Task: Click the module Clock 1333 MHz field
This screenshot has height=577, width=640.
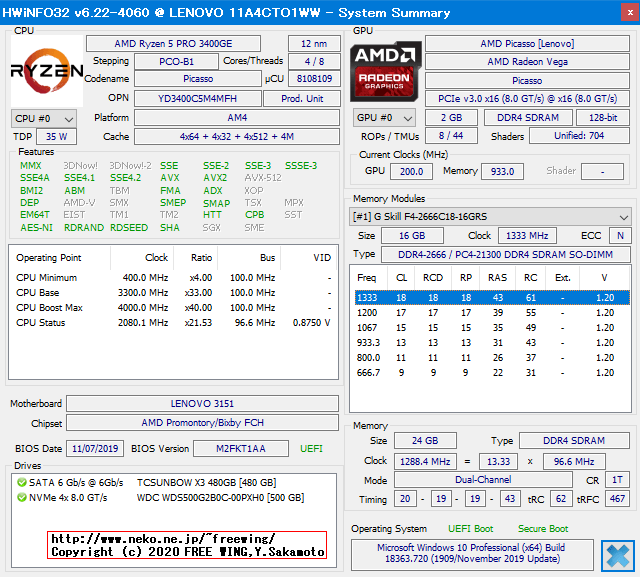Action: (527, 235)
